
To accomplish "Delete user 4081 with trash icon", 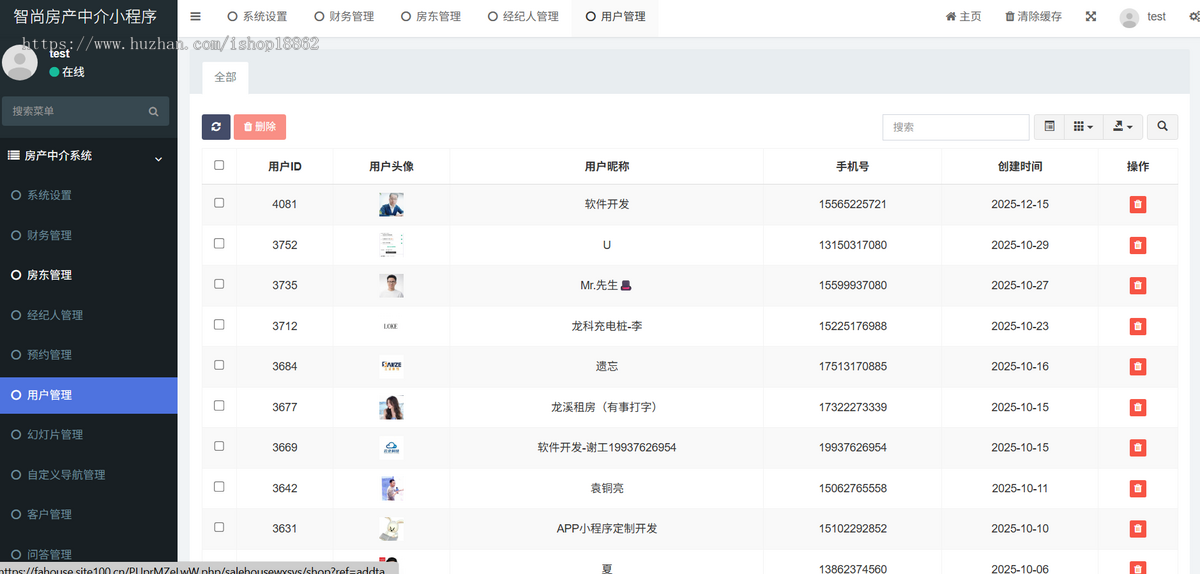I will [x=1138, y=204].
